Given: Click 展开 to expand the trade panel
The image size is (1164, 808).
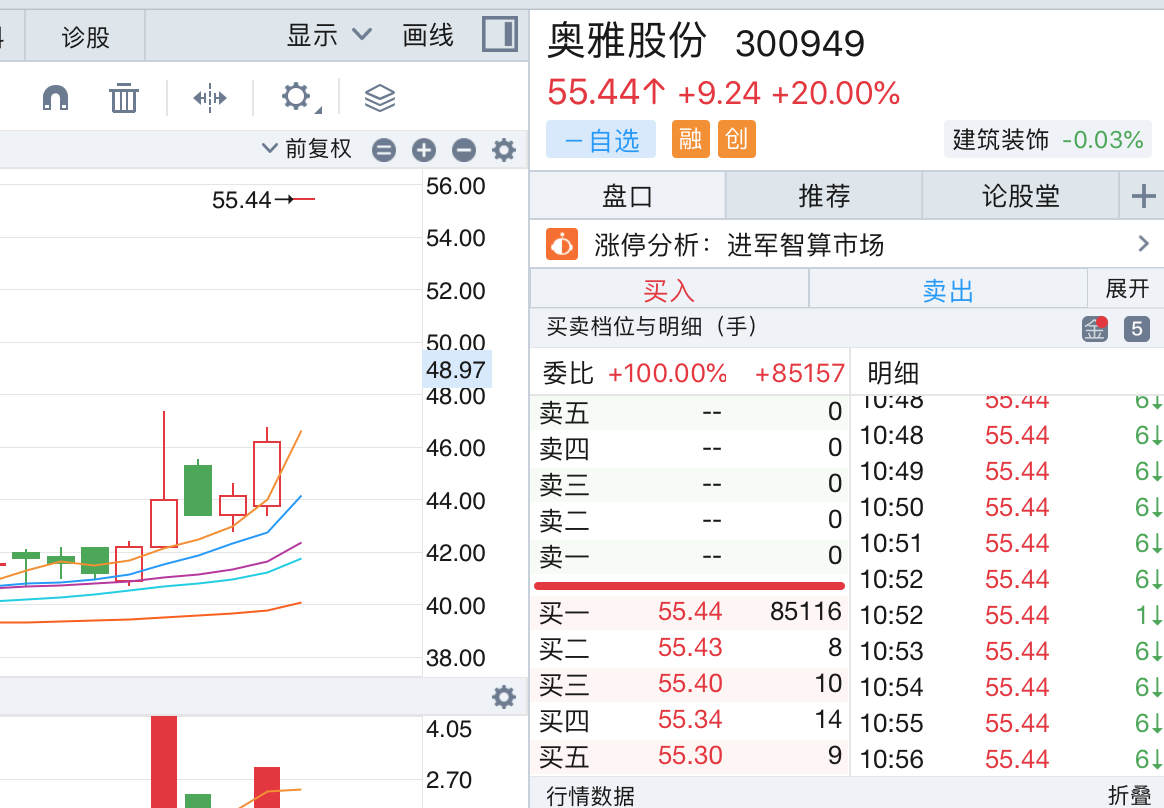Looking at the screenshot, I should coord(1126,289).
